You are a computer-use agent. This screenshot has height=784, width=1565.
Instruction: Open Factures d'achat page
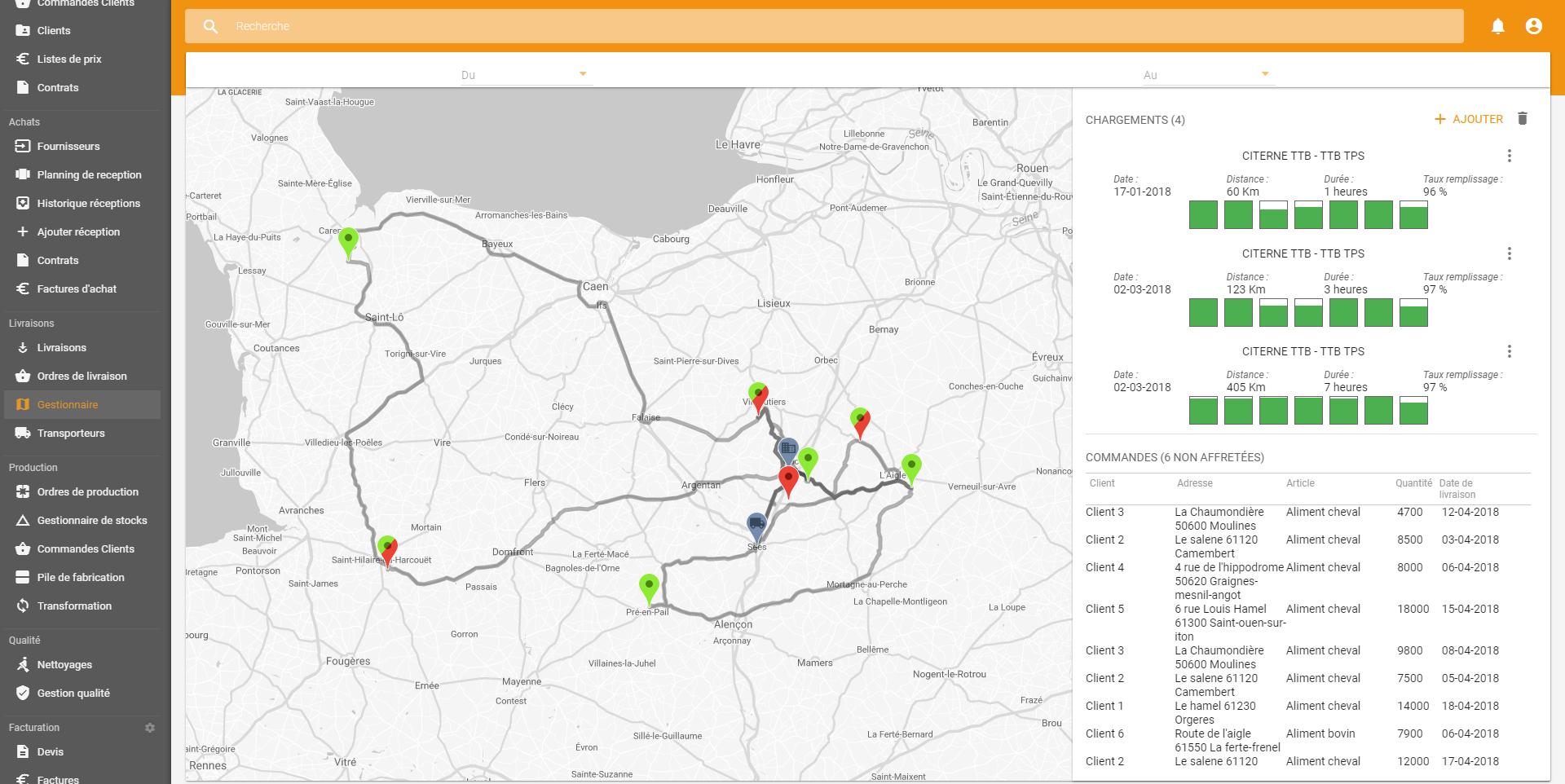[77, 289]
